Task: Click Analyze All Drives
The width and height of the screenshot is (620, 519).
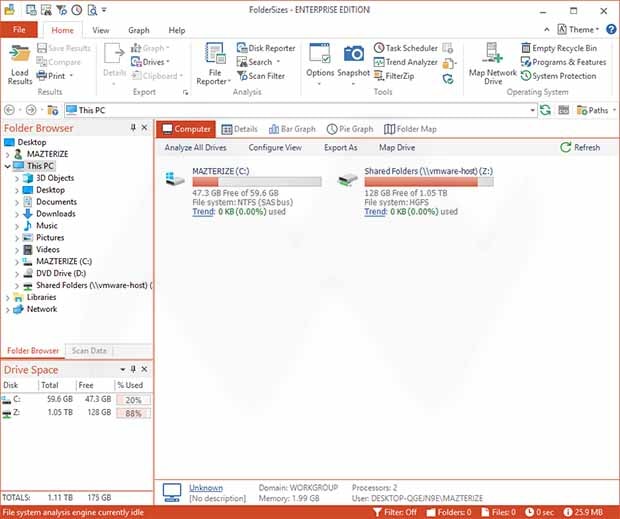Action: point(195,147)
